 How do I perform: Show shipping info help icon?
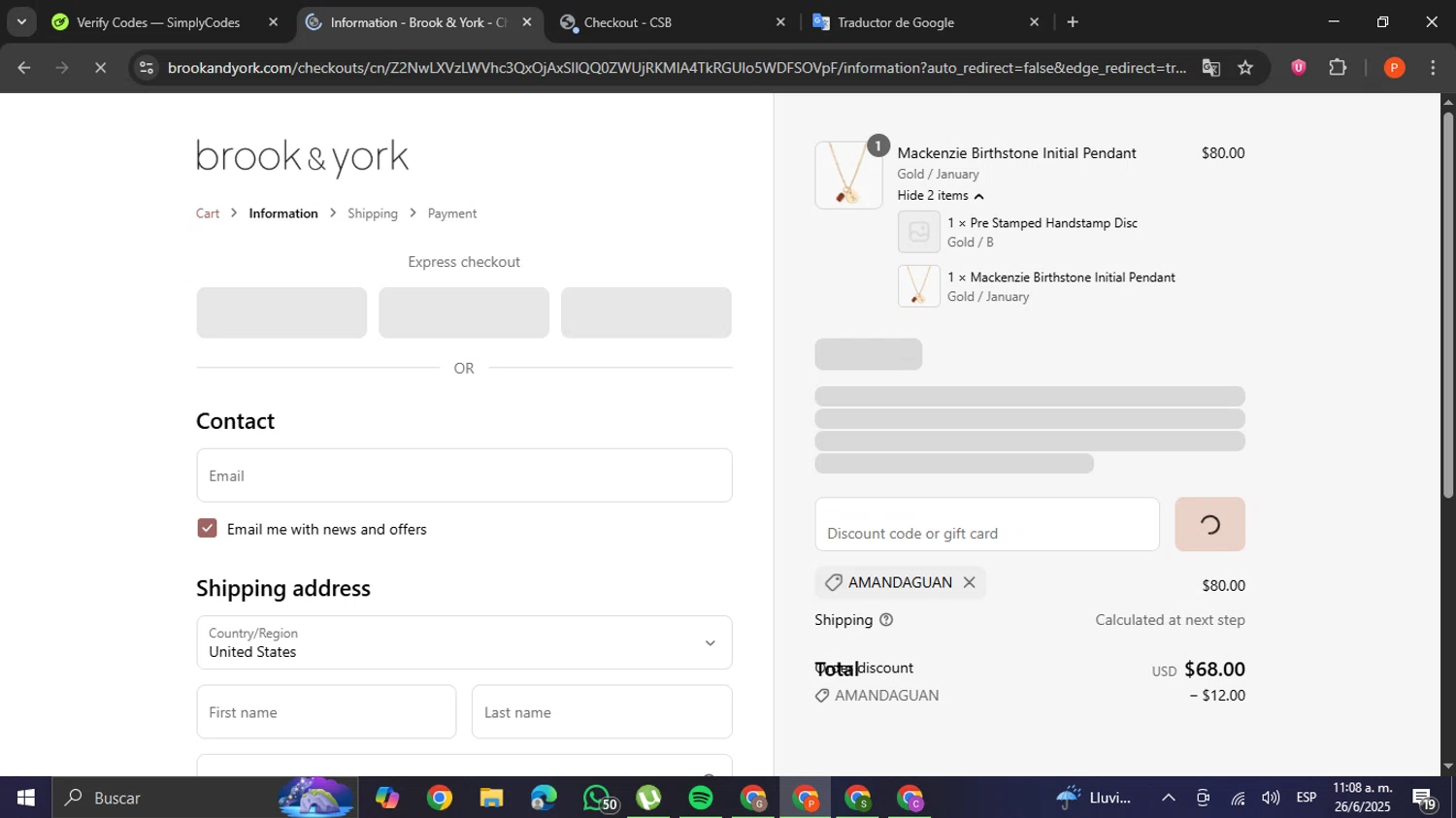pyautogui.click(x=886, y=620)
